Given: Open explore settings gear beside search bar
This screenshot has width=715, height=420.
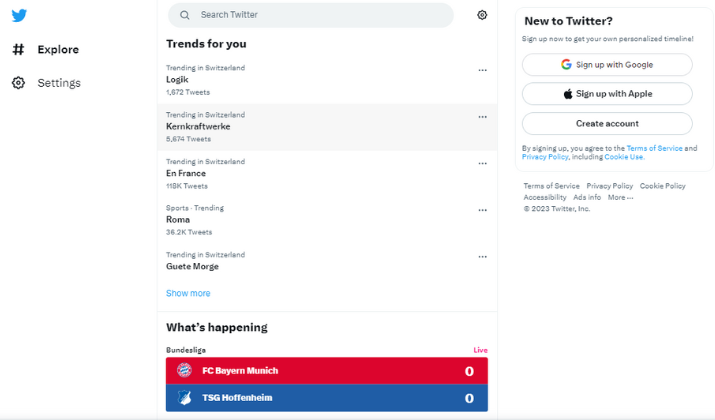Looking at the screenshot, I should 482,15.
